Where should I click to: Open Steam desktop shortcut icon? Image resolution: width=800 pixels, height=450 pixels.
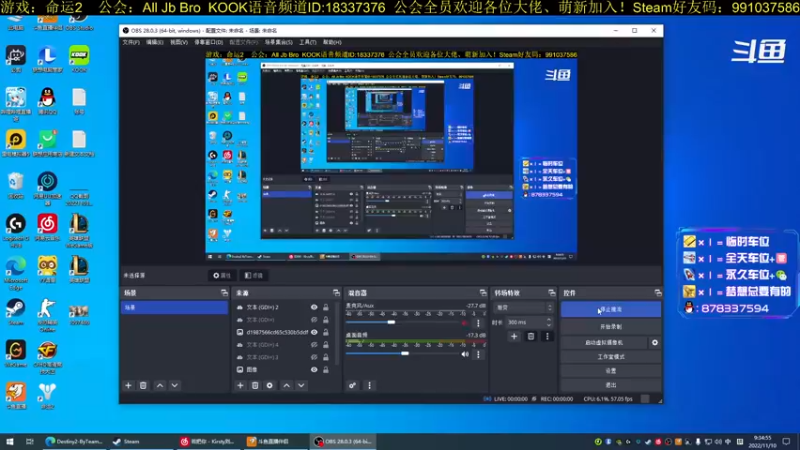pos(16,312)
